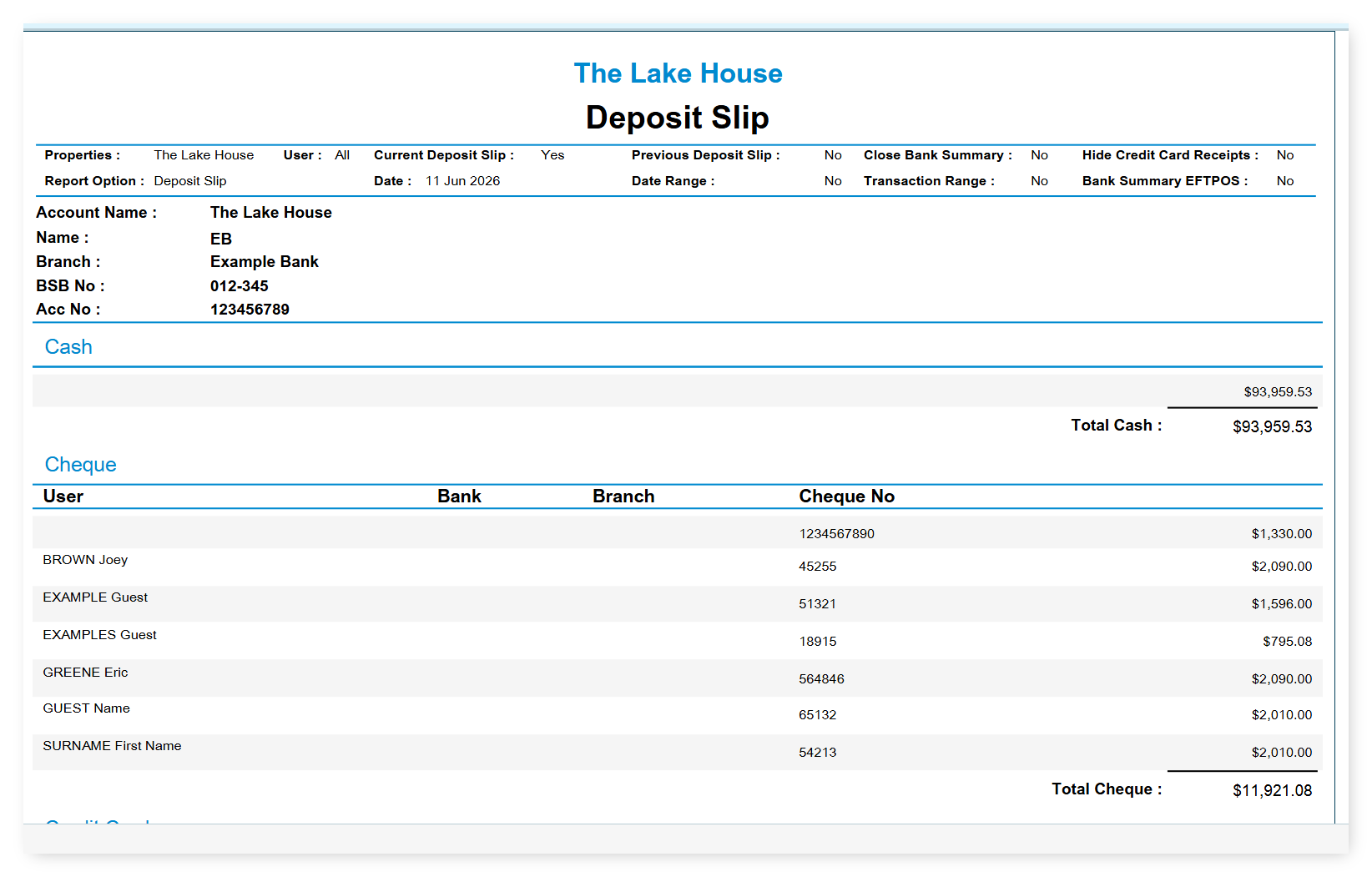1372x877 pixels.
Task: Click the Date value '11 Jun 2026'
Action: tap(462, 181)
